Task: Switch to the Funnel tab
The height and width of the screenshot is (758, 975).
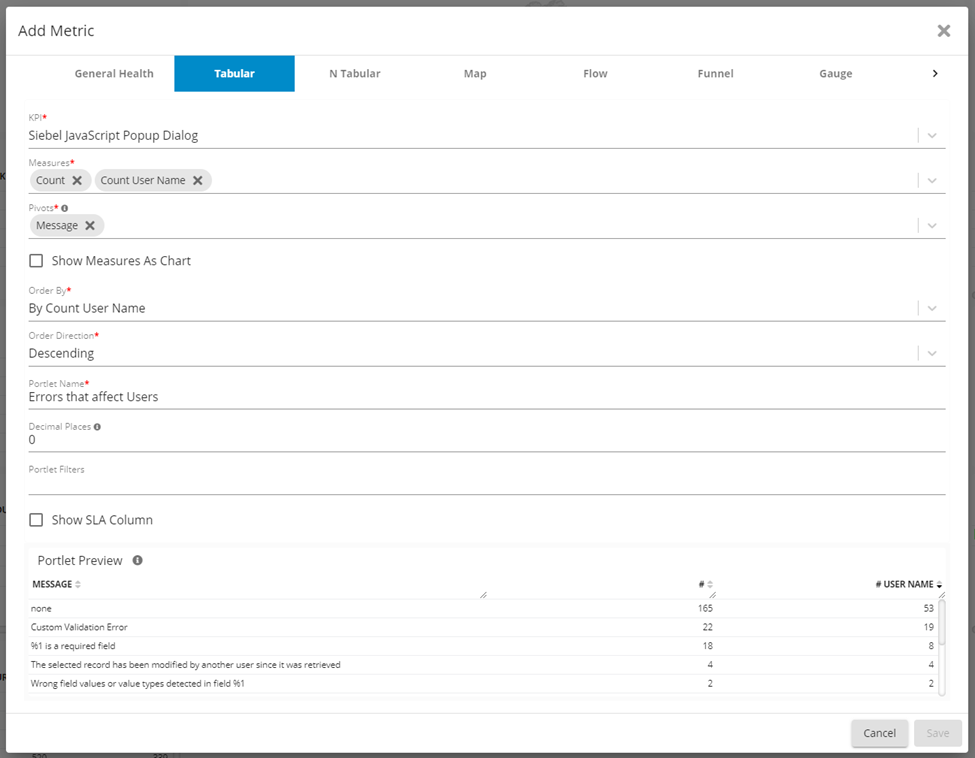Action: coord(715,74)
